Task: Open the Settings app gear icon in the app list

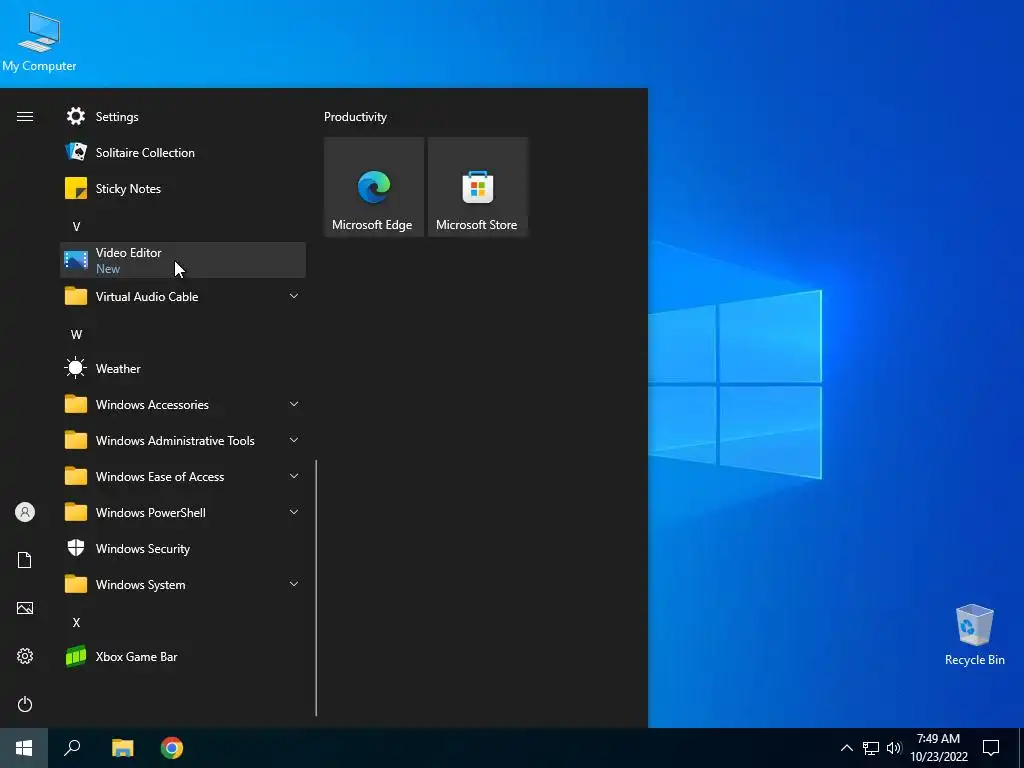Action: (x=76, y=116)
